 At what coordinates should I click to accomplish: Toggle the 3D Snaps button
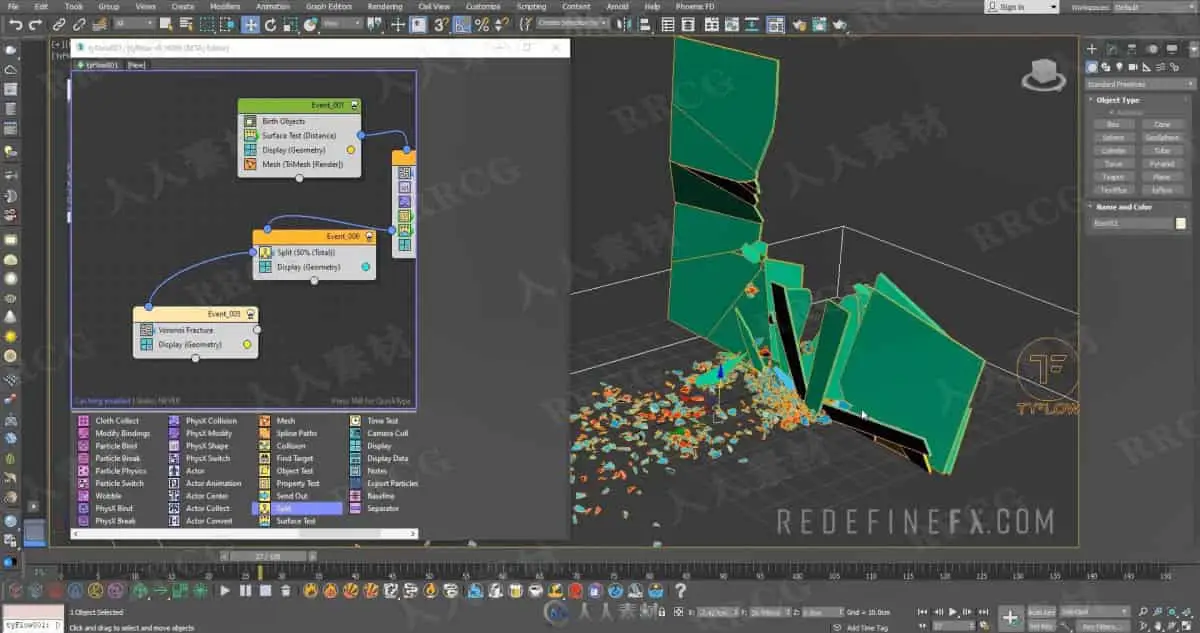[441, 24]
